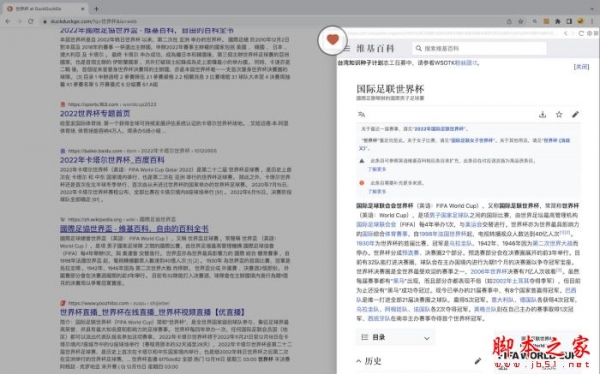Edit the 历史 section with its pencil
Viewport: 600px width, 374px height.
coord(478,361)
